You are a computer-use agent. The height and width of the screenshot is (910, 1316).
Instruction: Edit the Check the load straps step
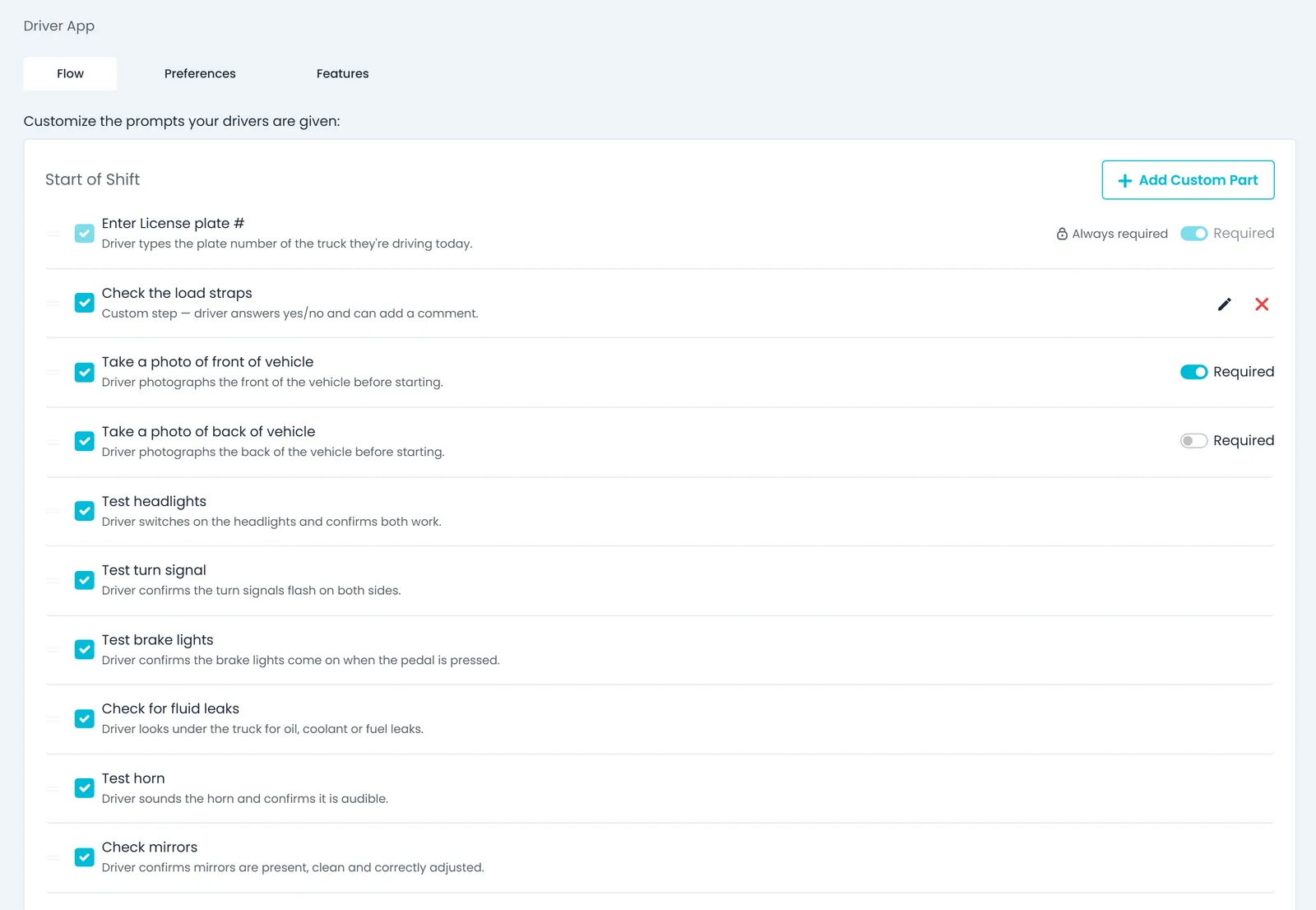1224,304
